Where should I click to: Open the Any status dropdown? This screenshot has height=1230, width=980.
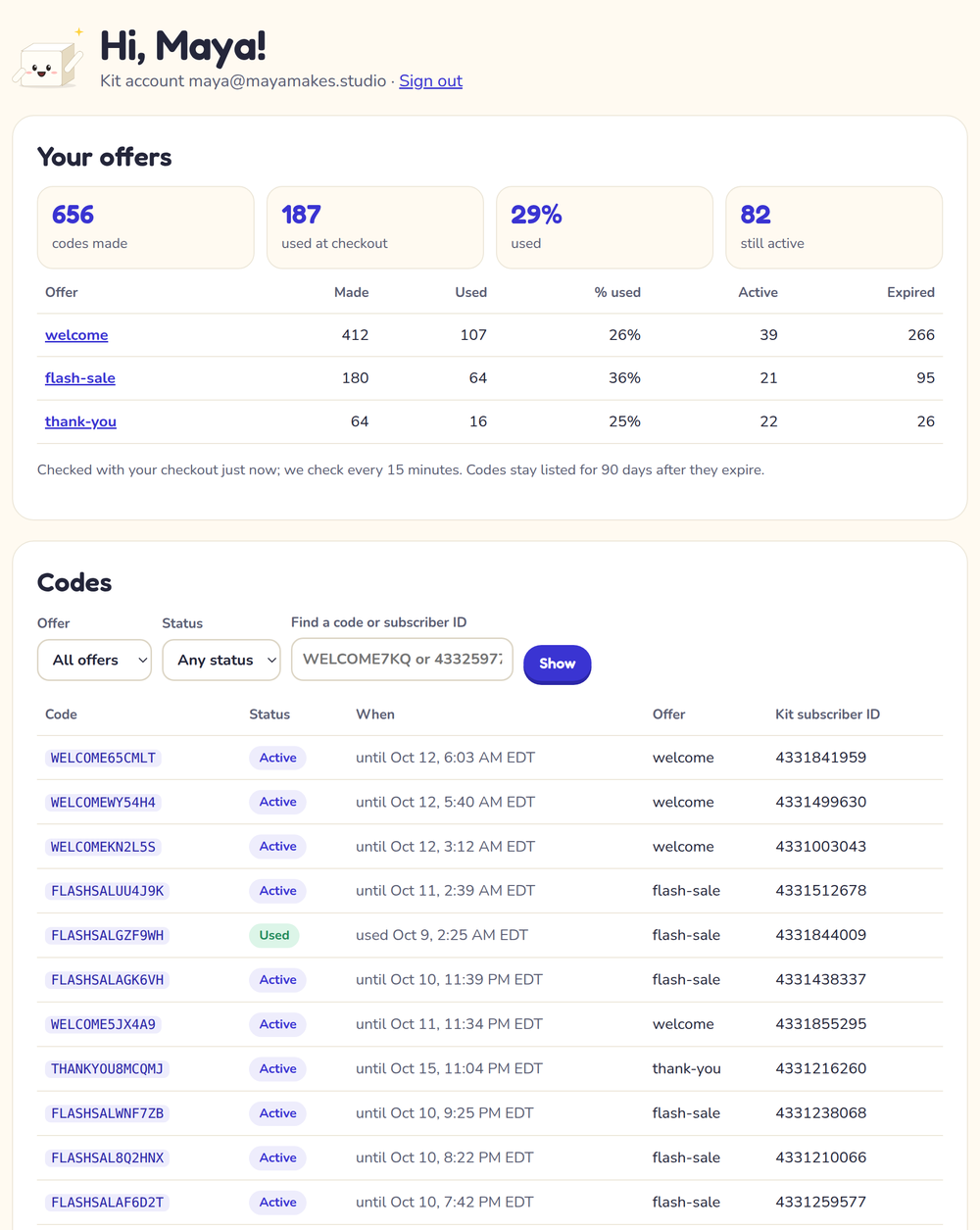tap(221, 660)
